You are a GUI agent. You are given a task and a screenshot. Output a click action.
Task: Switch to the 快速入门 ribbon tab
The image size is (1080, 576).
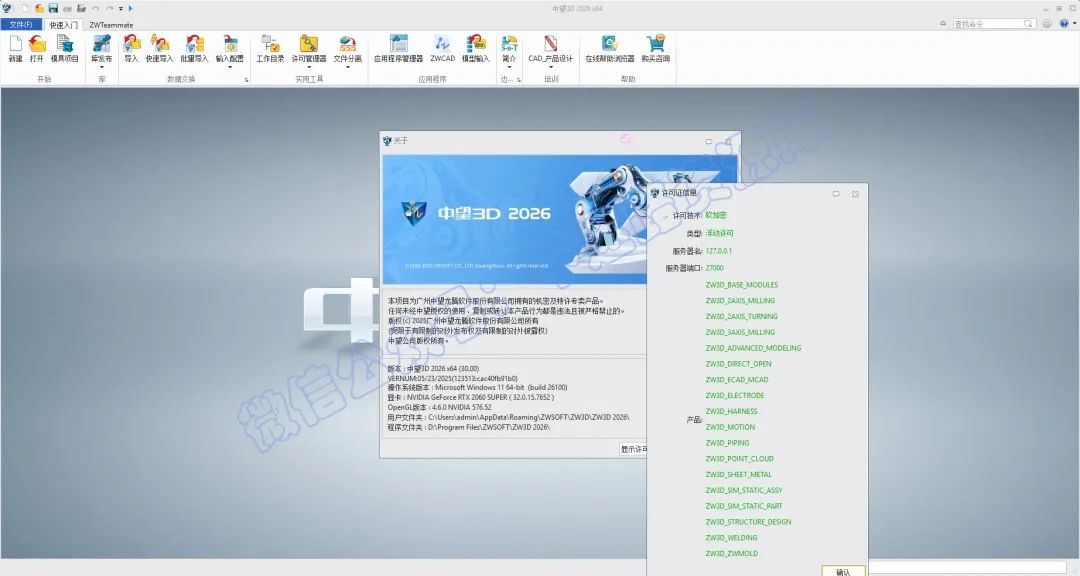point(63,25)
